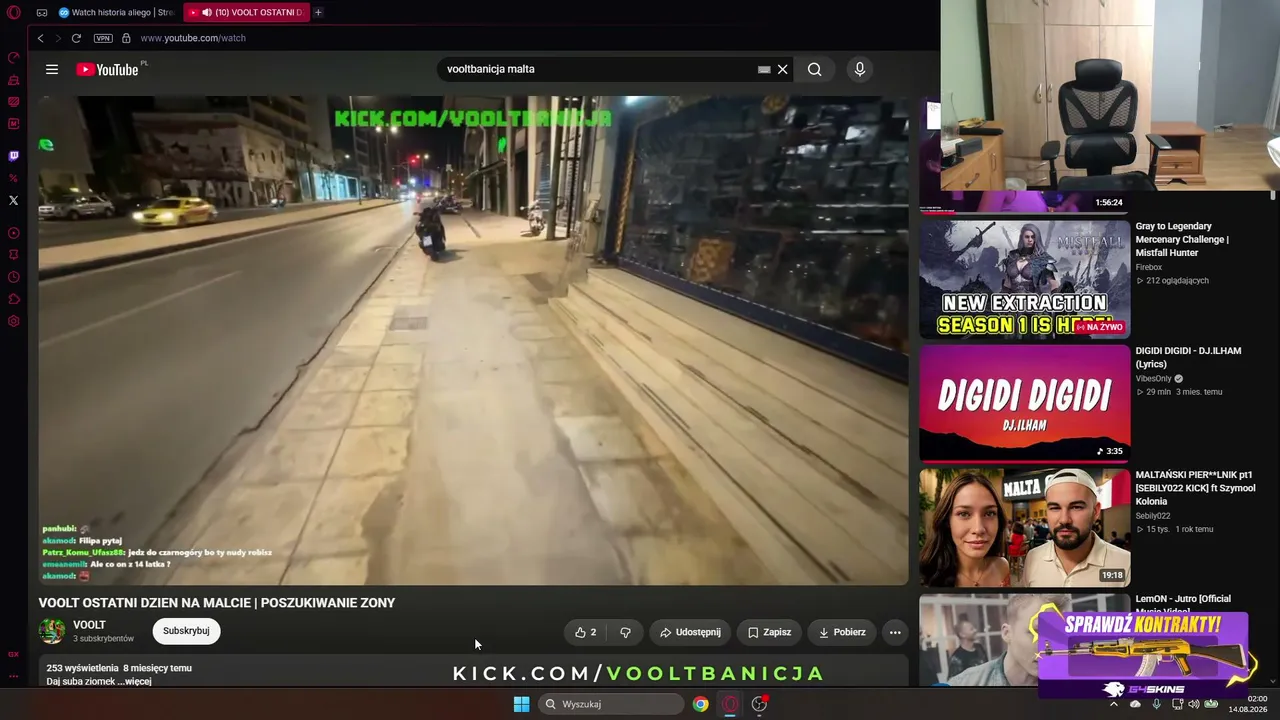1280x720 pixels.
Task: Open the Opera GX main menu logo
Action: click(14, 13)
